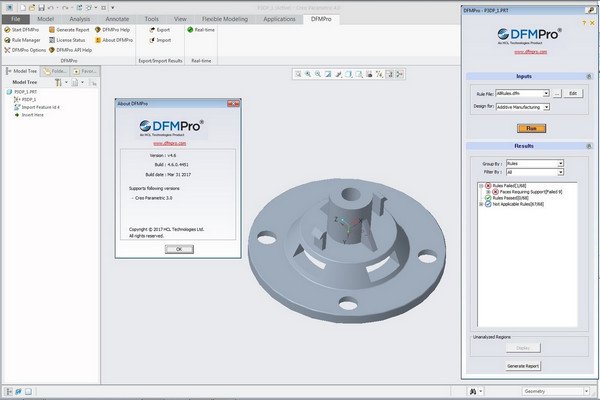
Task: Switch to the Model ribbon tab
Action: [46, 19]
